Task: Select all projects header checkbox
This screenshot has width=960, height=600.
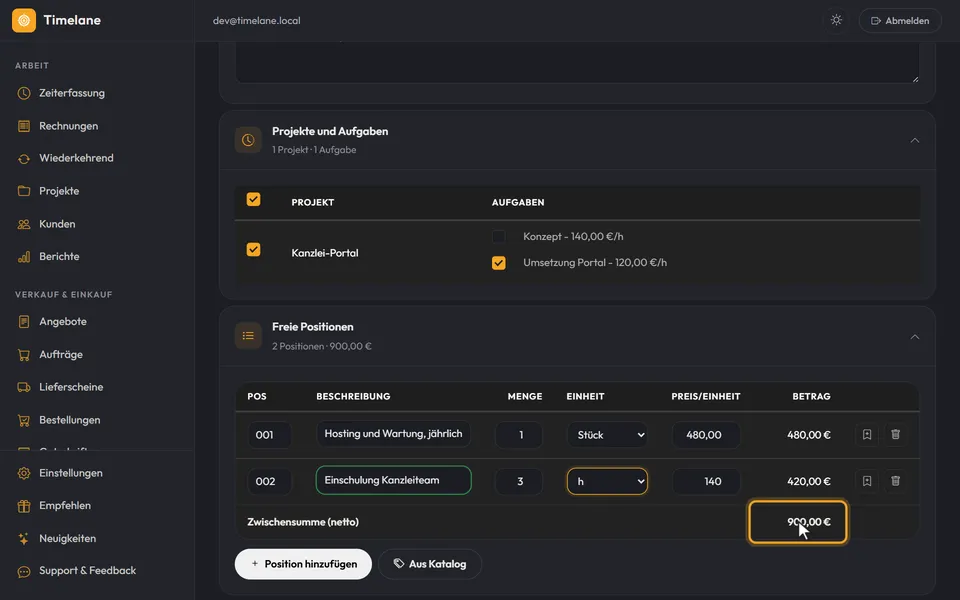Action: [x=253, y=200]
